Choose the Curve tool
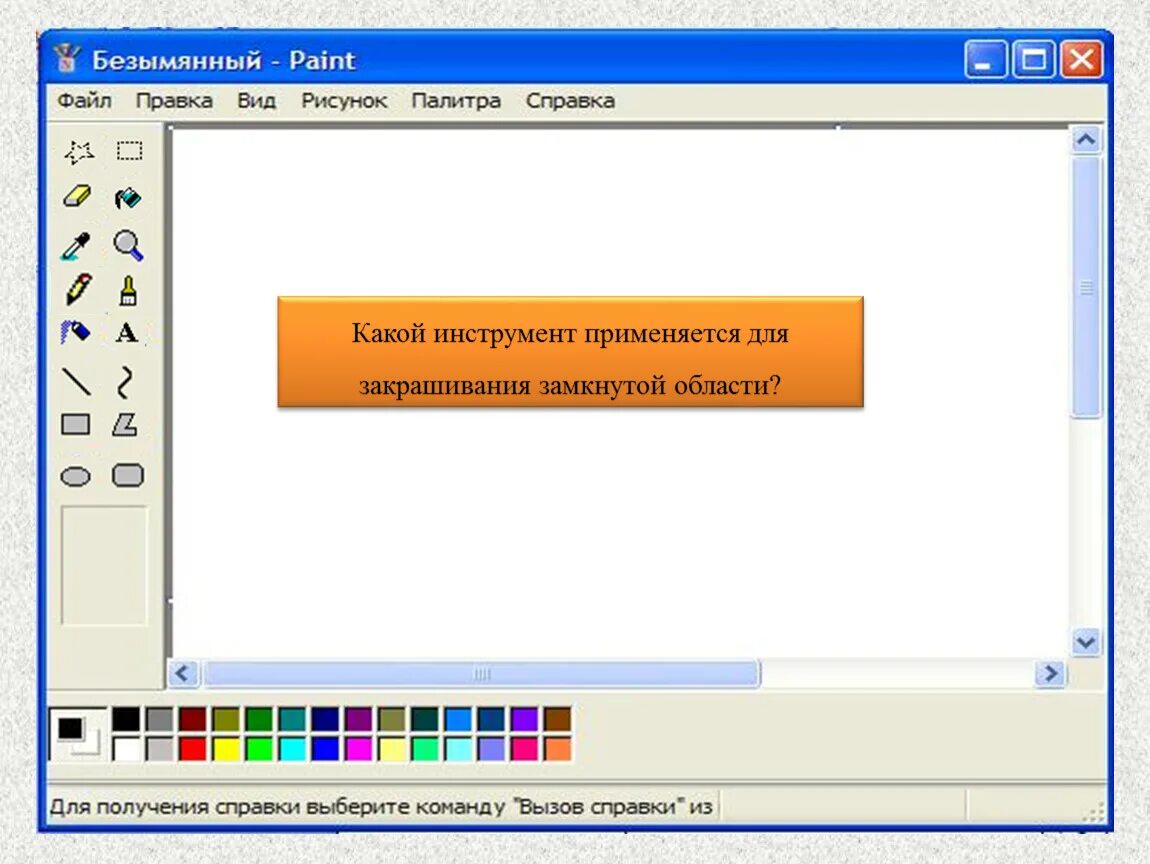1150x864 pixels. [x=125, y=382]
